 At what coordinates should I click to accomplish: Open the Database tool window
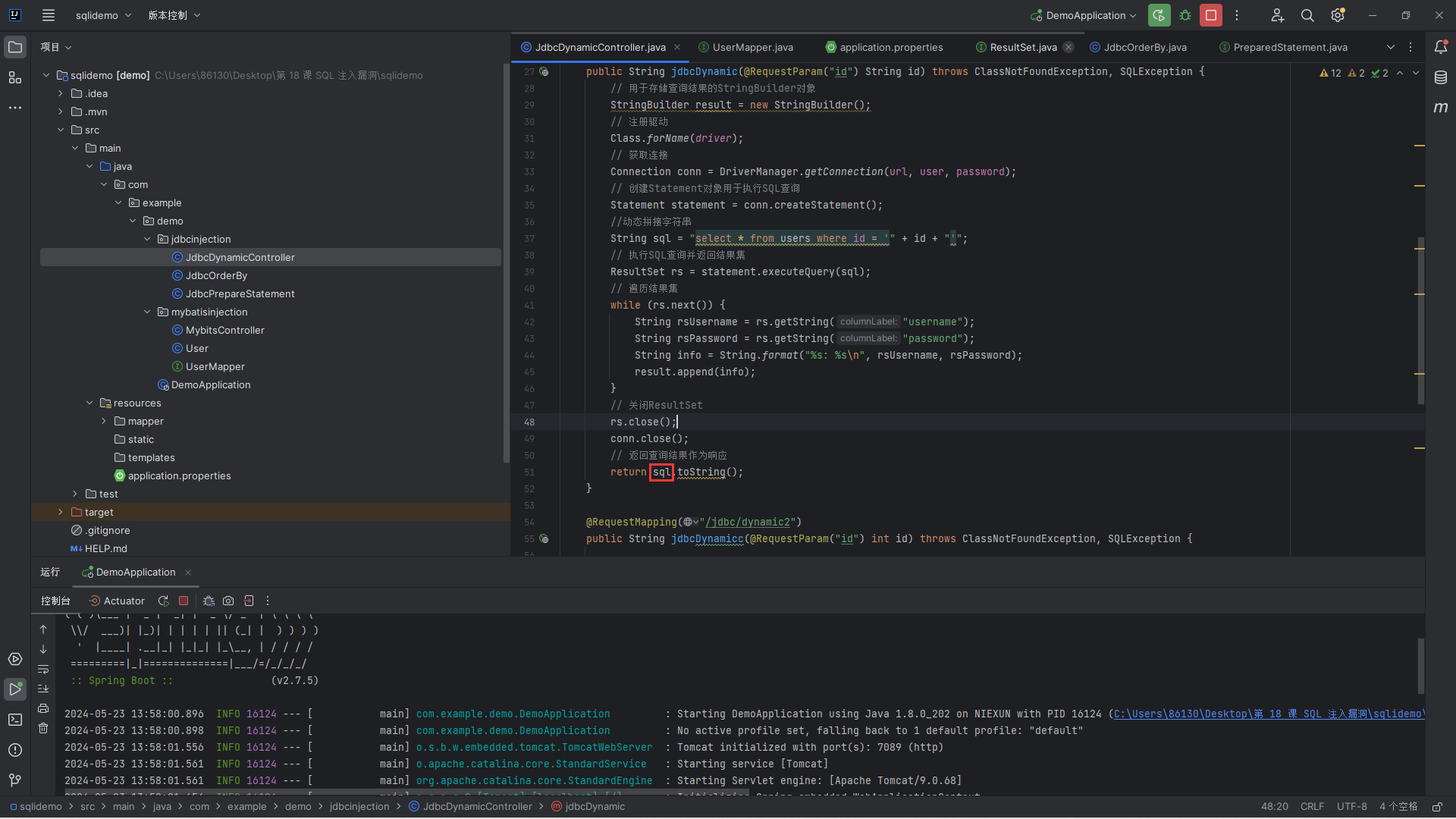click(x=1441, y=77)
